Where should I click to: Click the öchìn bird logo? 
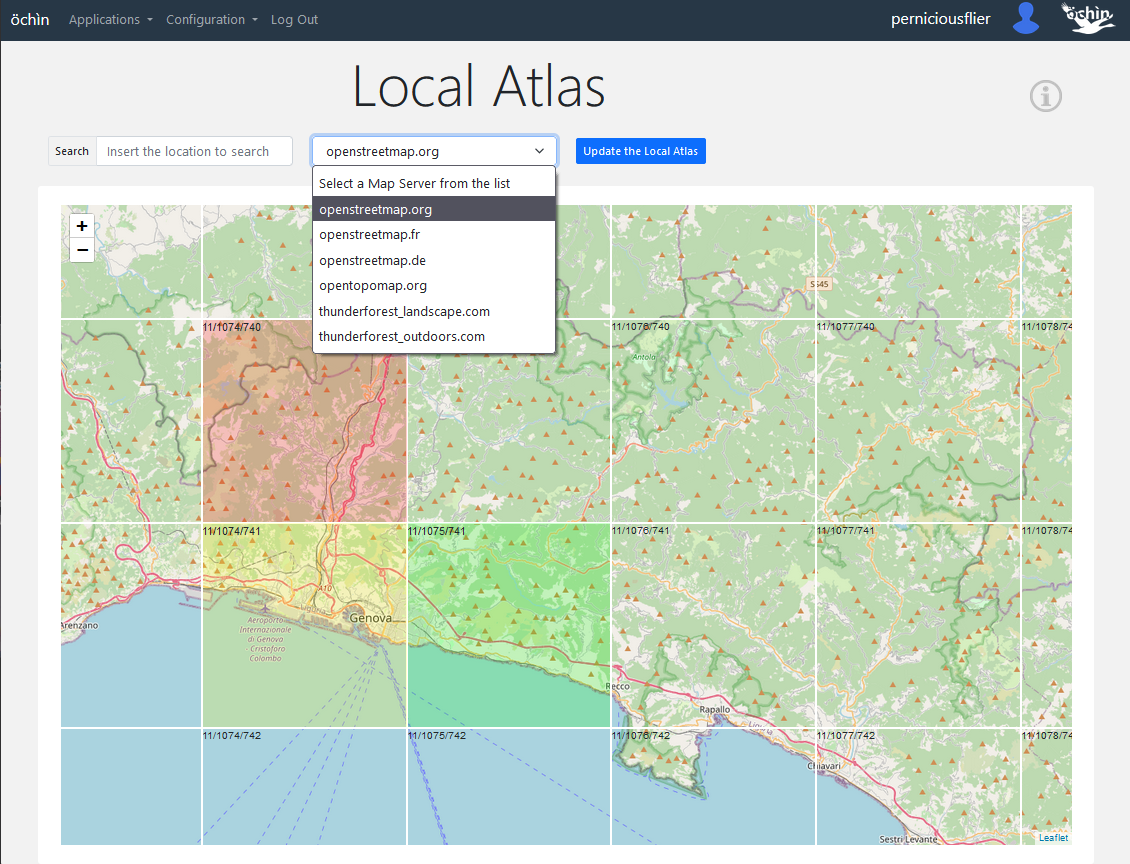click(1088, 18)
